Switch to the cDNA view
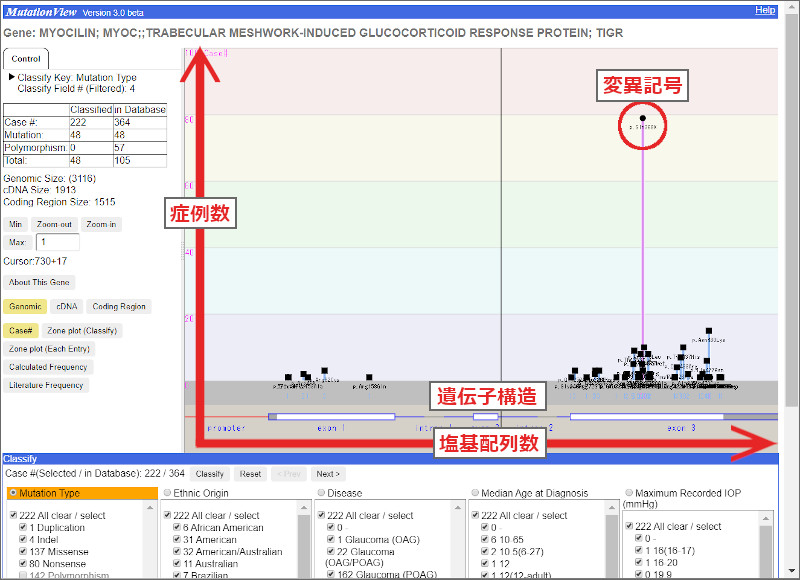This screenshot has width=800, height=580. point(66,307)
